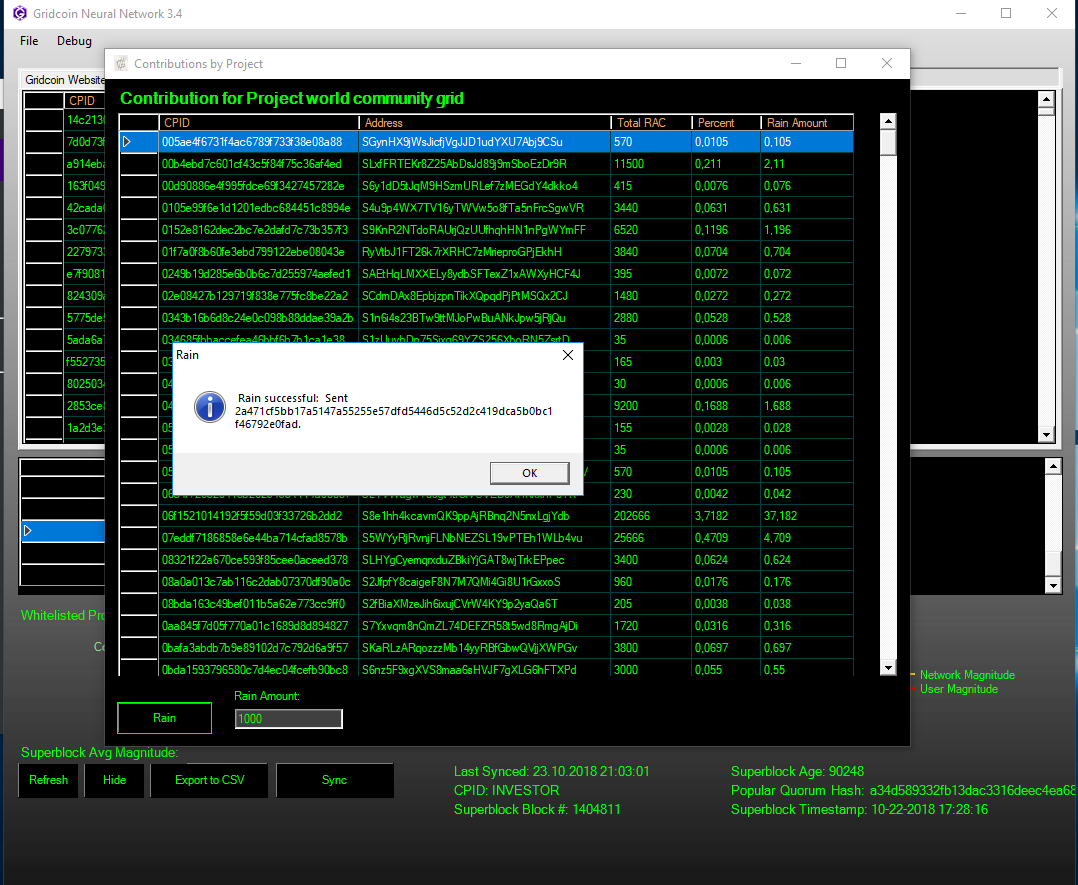
Task: Click the Popular Quorum Hash text
Action: tap(903, 790)
